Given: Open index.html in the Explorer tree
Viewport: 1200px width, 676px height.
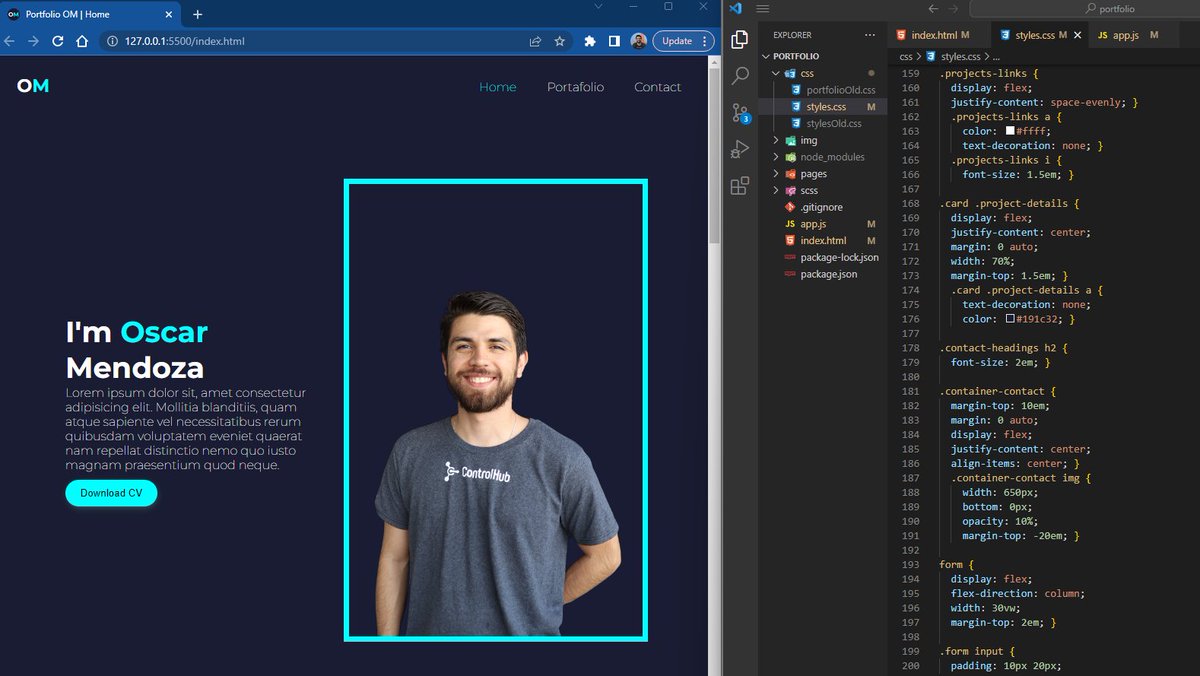Looking at the screenshot, I should (x=823, y=241).
